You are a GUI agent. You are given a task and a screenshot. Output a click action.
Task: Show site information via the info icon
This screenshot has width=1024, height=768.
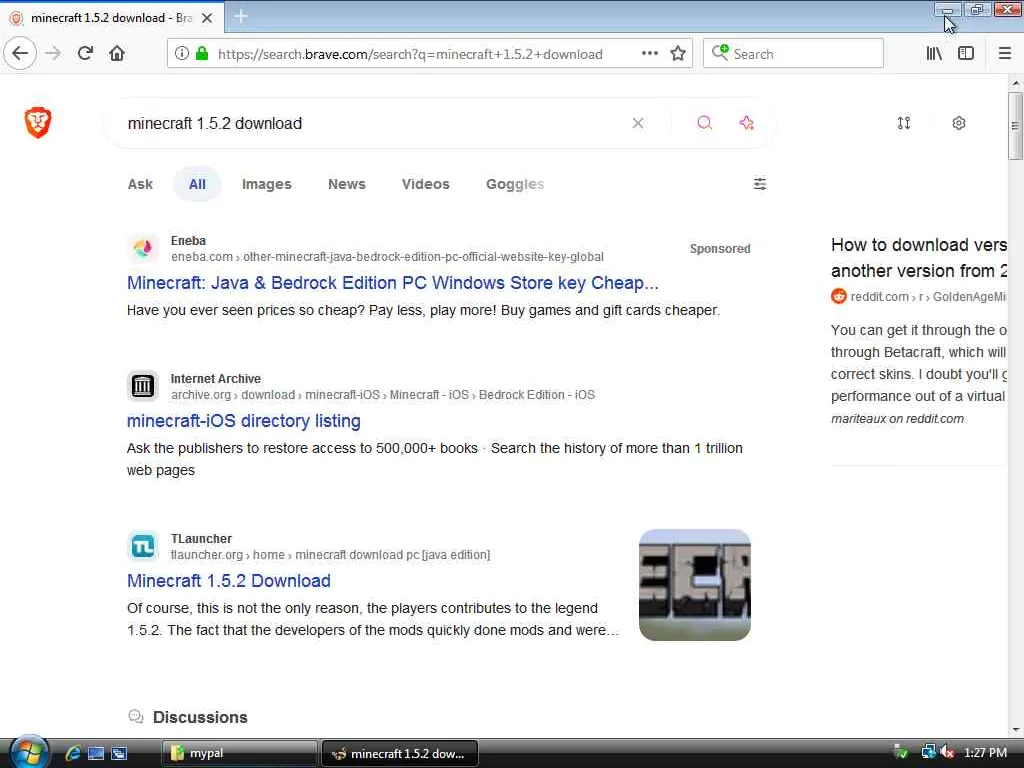182,54
